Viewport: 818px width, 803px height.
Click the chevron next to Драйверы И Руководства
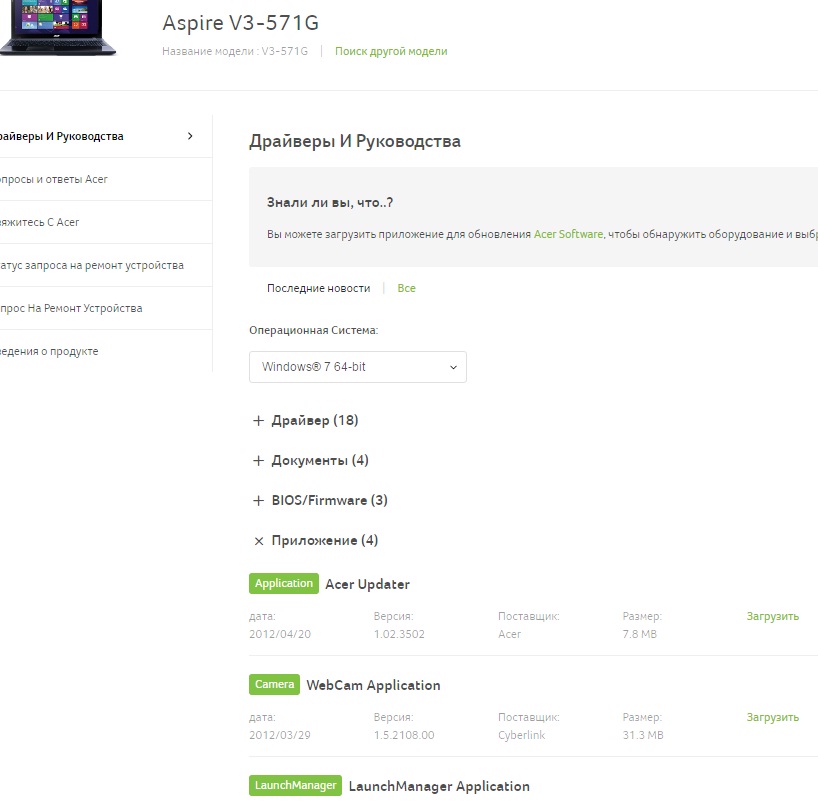pos(190,136)
